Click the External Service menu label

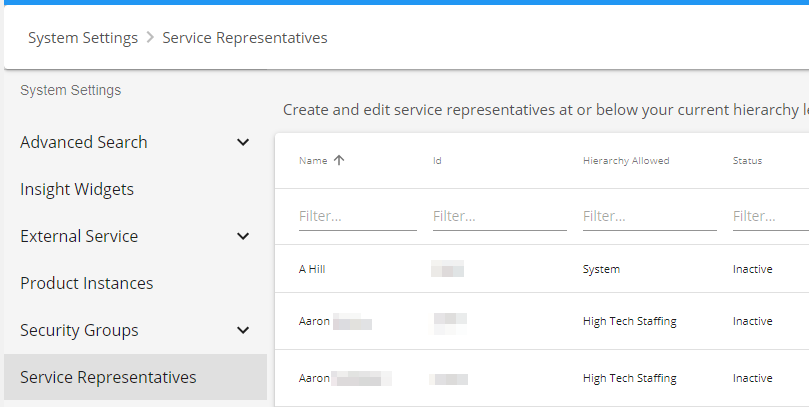79,236
